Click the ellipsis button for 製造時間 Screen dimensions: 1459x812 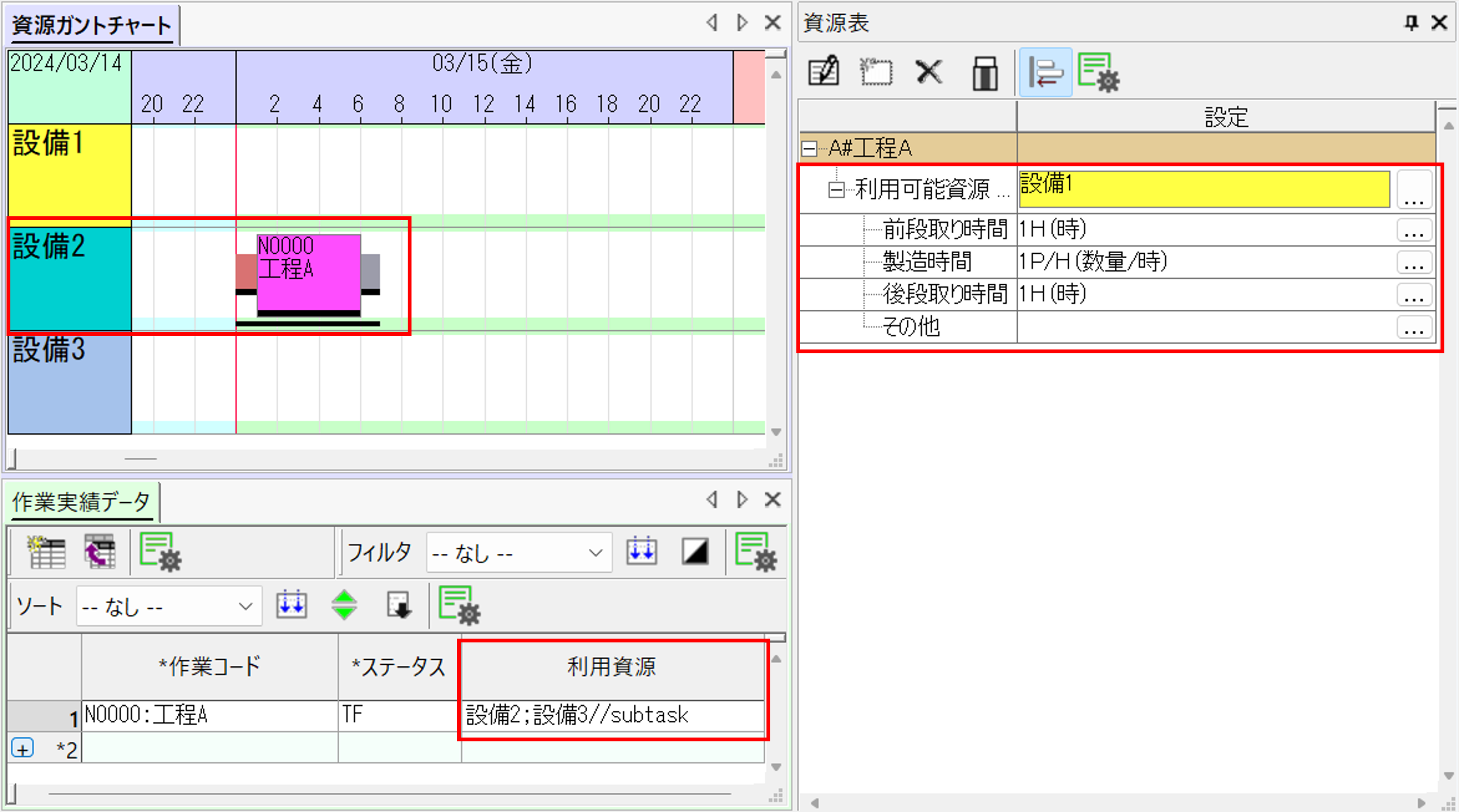[x=1414, y=262]
